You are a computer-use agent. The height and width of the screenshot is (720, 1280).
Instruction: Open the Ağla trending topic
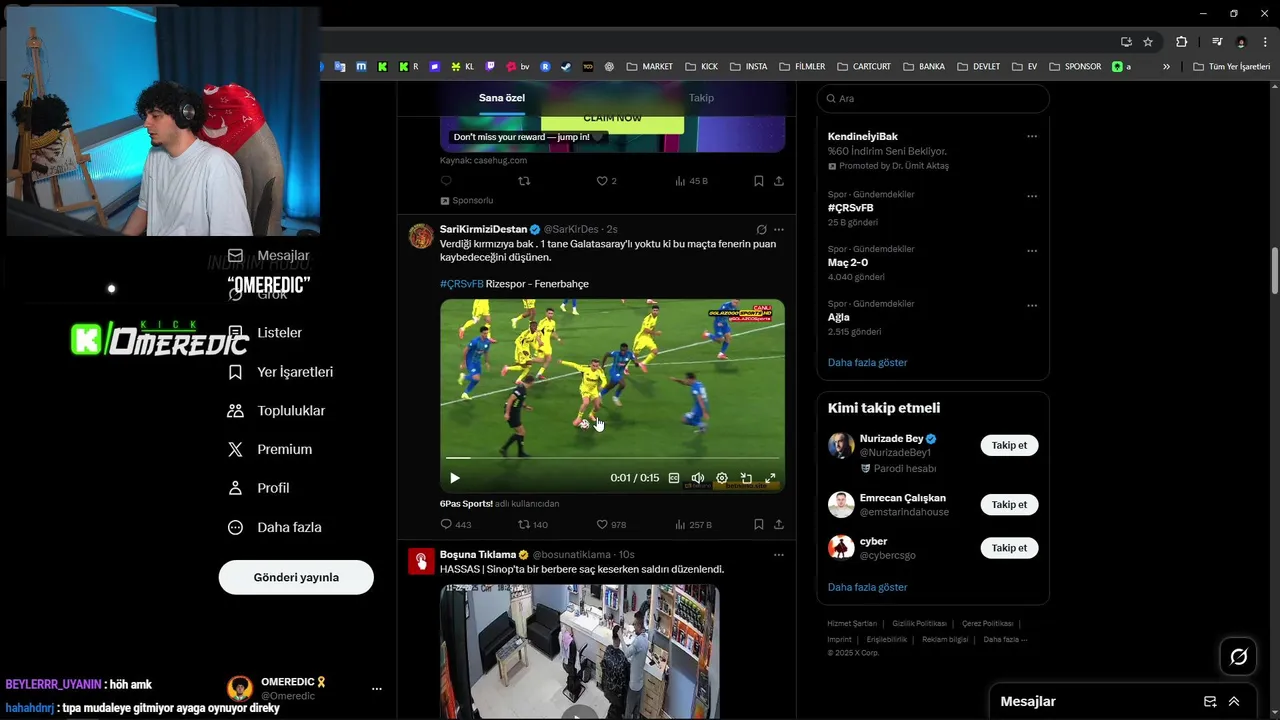[x=839, y=317]
